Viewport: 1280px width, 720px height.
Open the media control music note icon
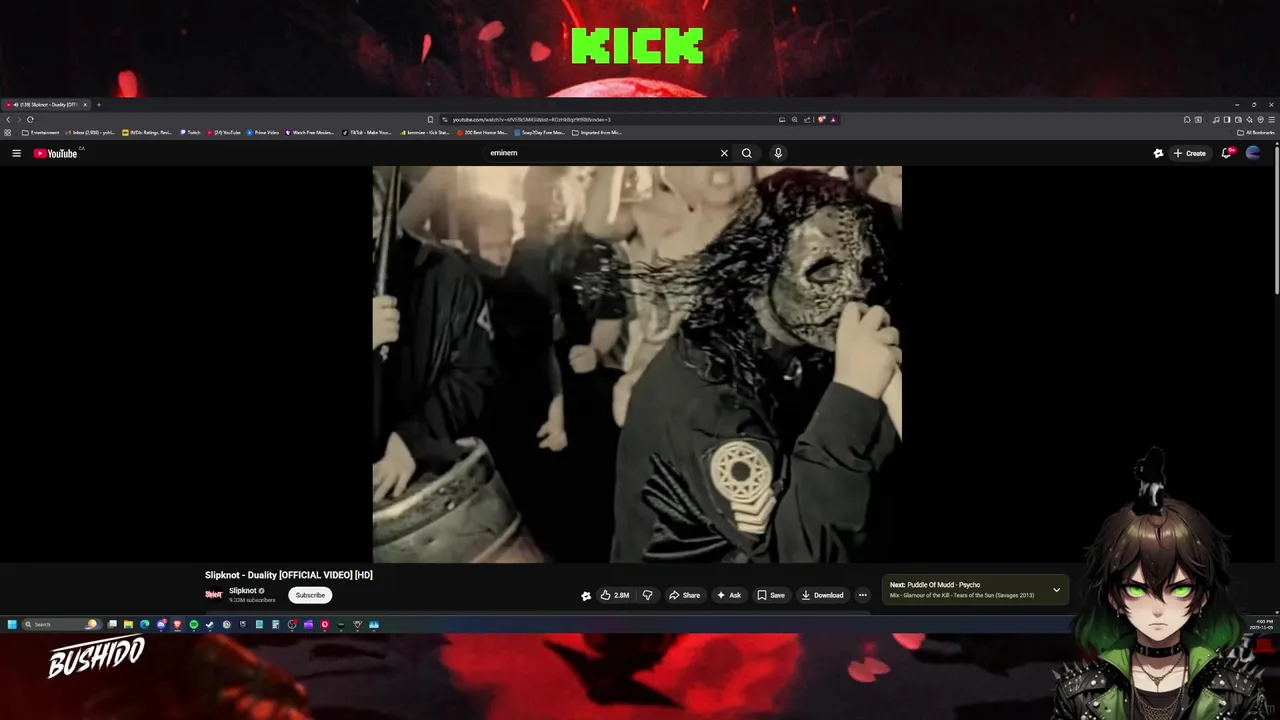1216,119
